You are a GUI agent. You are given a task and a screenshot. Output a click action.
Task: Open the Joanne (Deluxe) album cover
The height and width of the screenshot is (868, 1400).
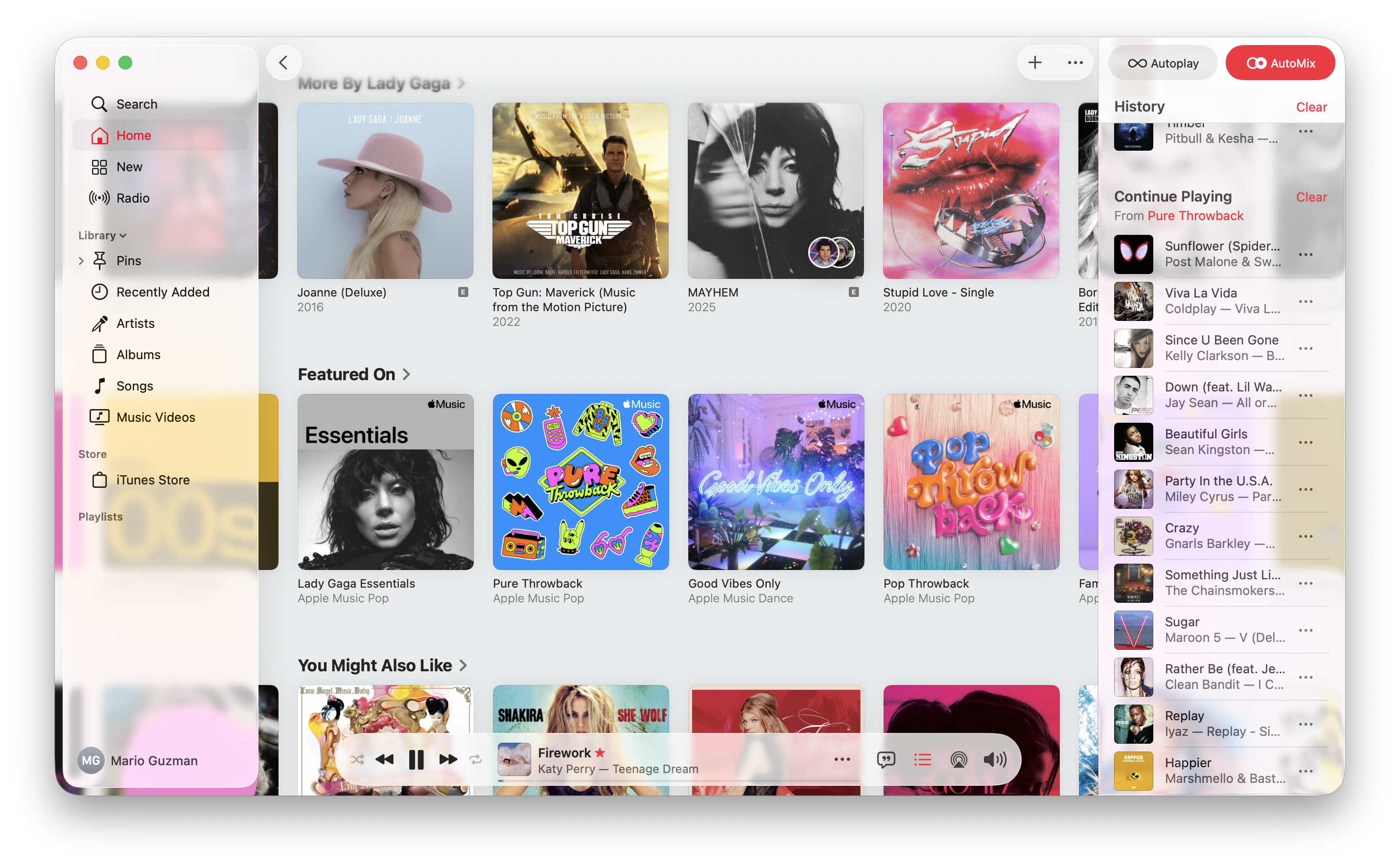tap(385, 191)
